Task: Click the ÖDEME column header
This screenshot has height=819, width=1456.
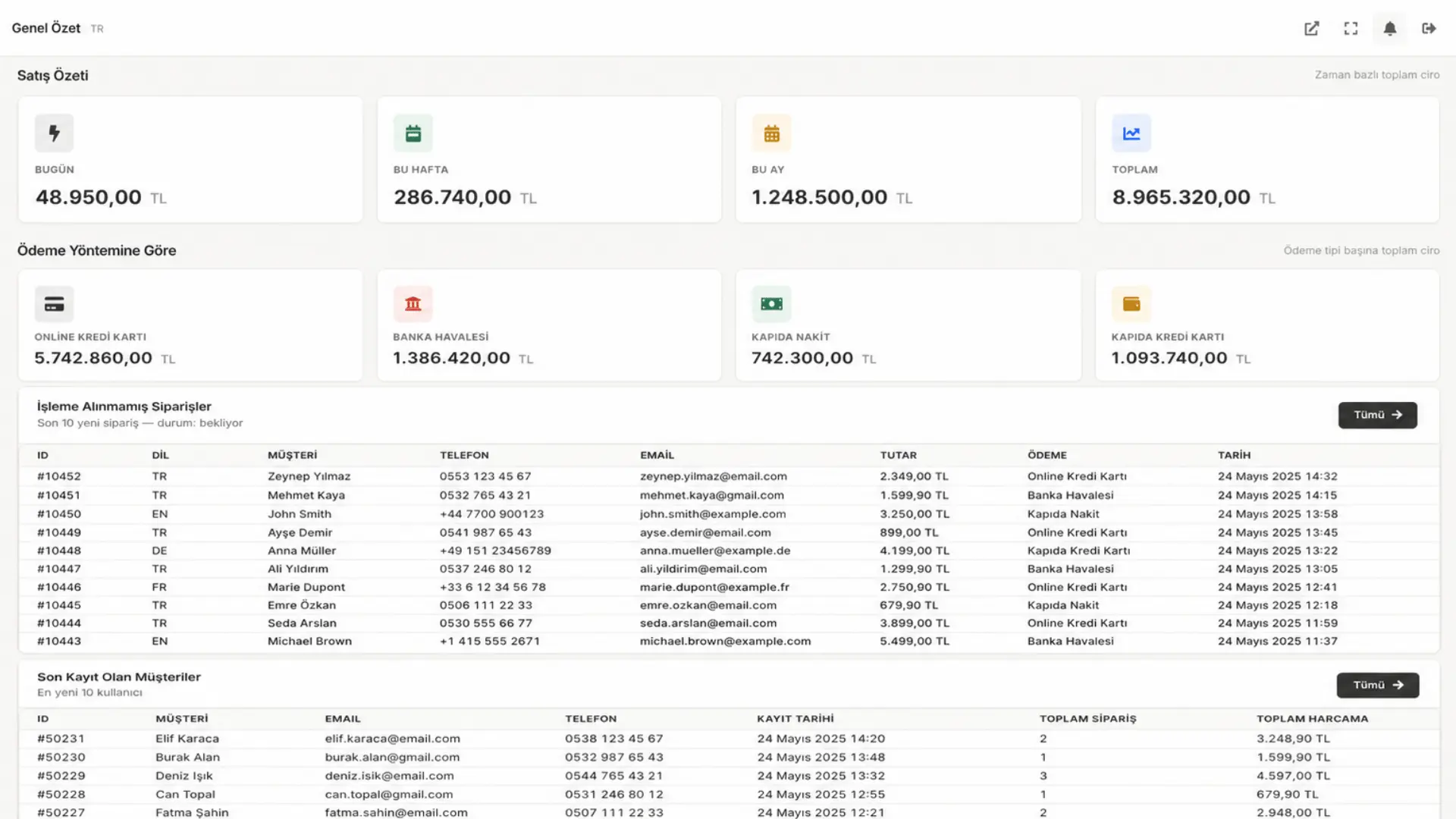Action: (1047, 455)
